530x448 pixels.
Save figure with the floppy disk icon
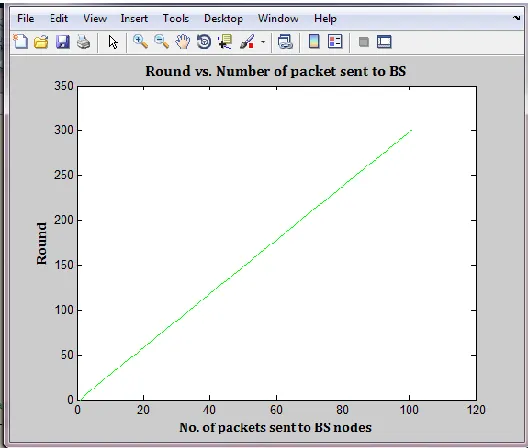click(x=63, y=42)
